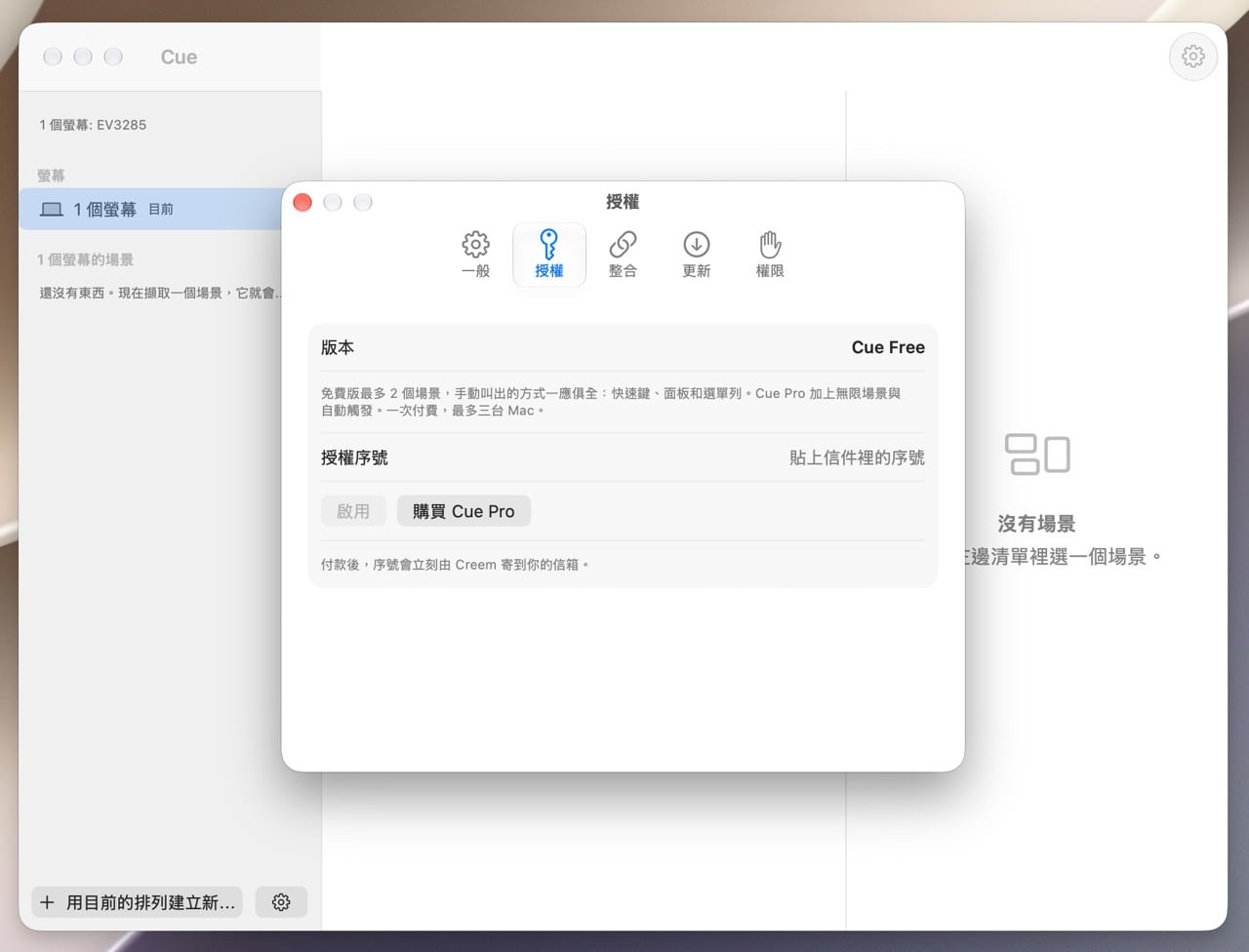The height and width of the screenshot is (952, 1249).
Task: Click the Cue title in main window
Action: pyautogui.click(x=179, y=58)
